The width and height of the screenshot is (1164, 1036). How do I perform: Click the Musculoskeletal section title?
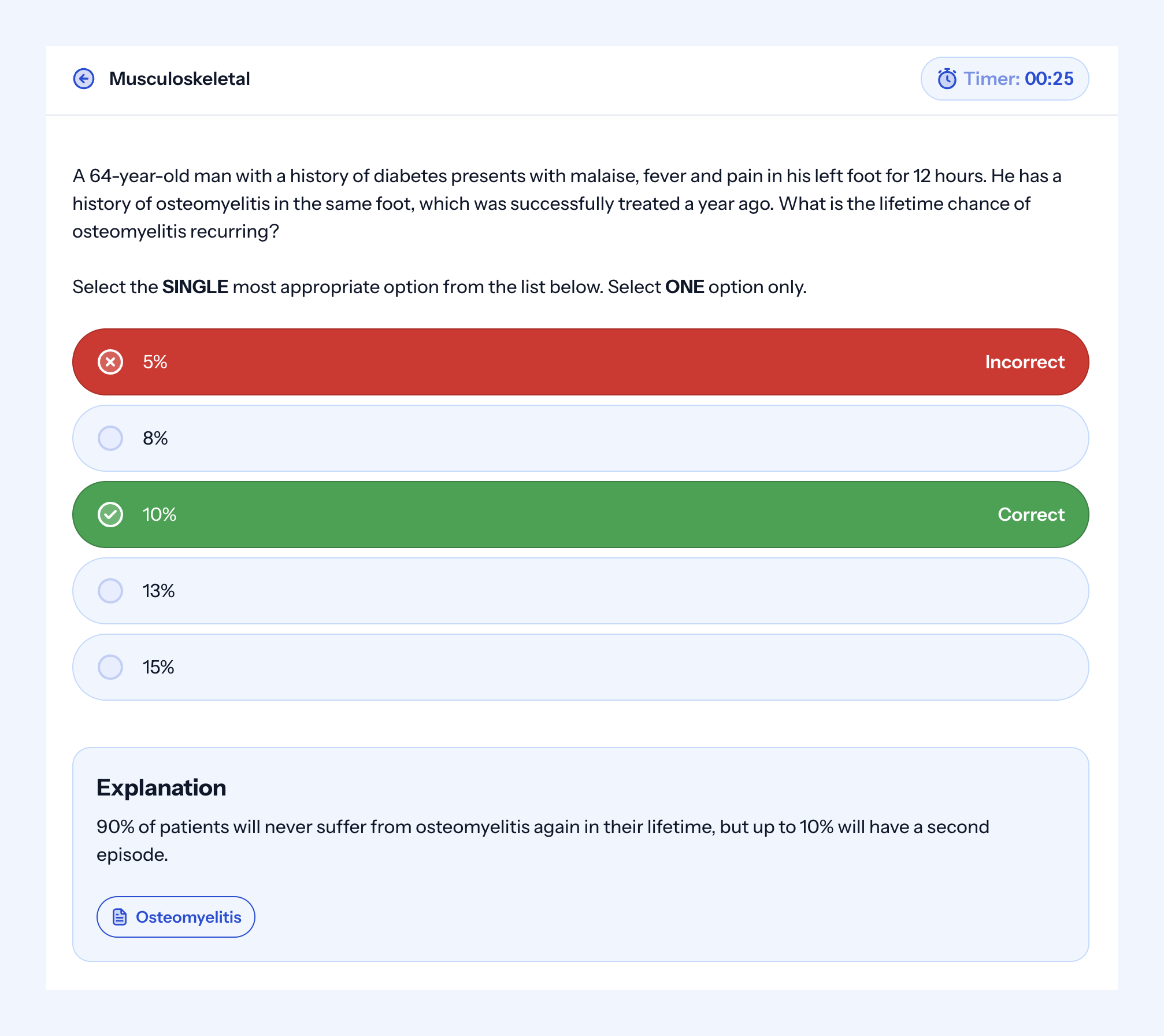(180, 79)
